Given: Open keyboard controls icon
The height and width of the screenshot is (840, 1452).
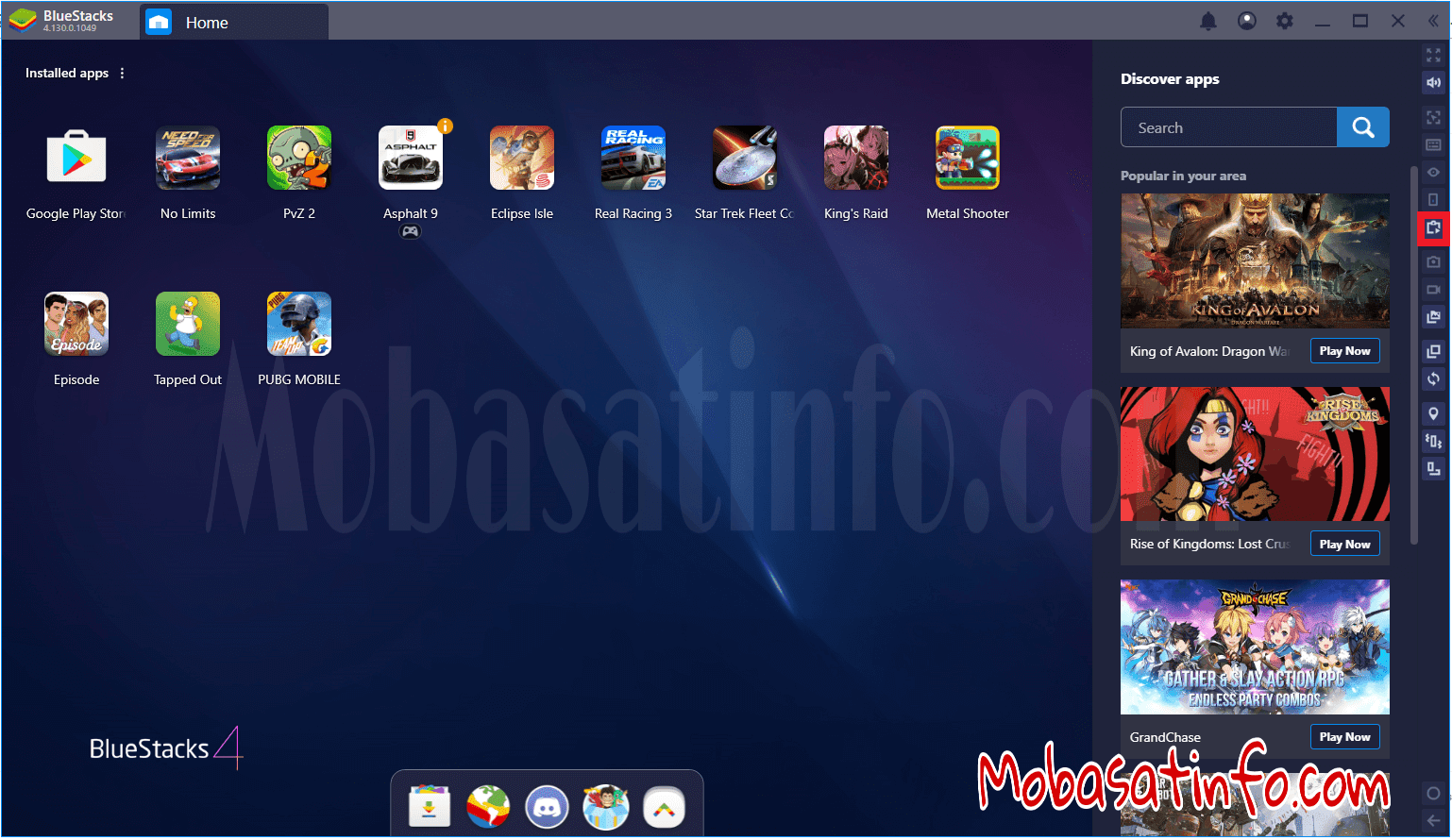Looking at the screenshot, I should tap(1433, 145).
